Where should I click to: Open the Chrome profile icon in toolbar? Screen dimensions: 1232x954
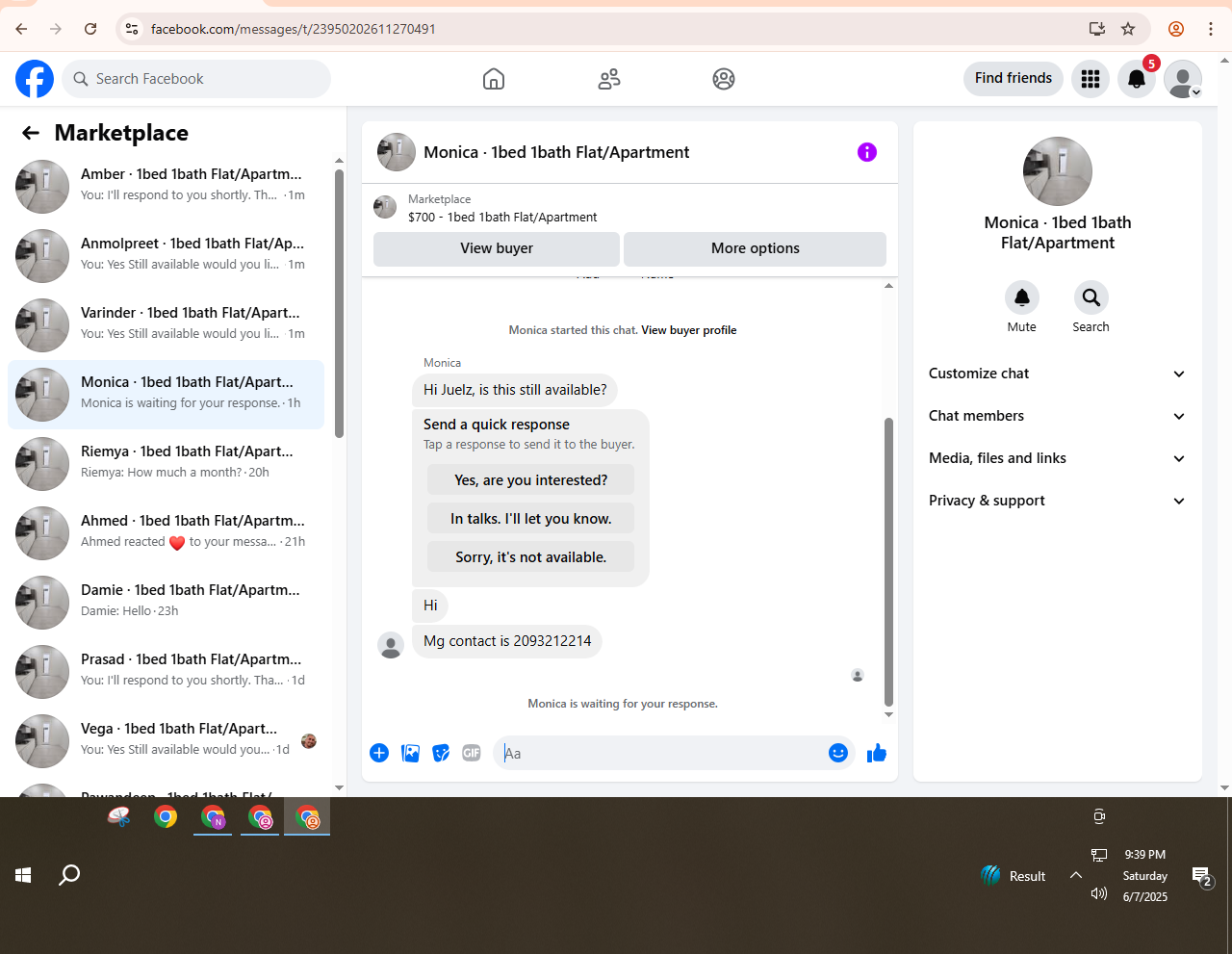tap(1176, 29)
